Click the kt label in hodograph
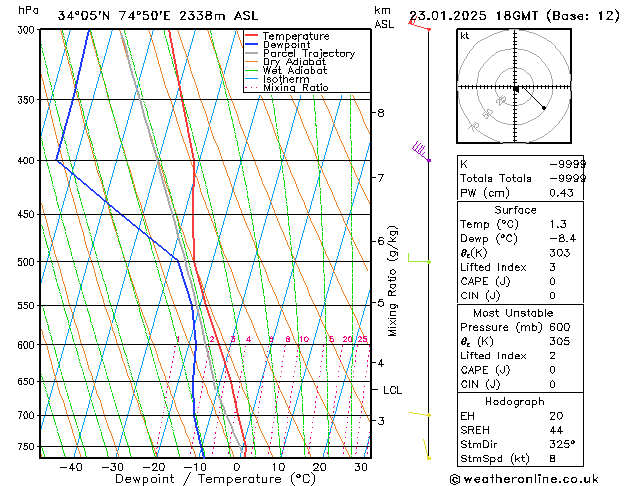This screenshot has height=486, width=629. [x=465, y=36]
